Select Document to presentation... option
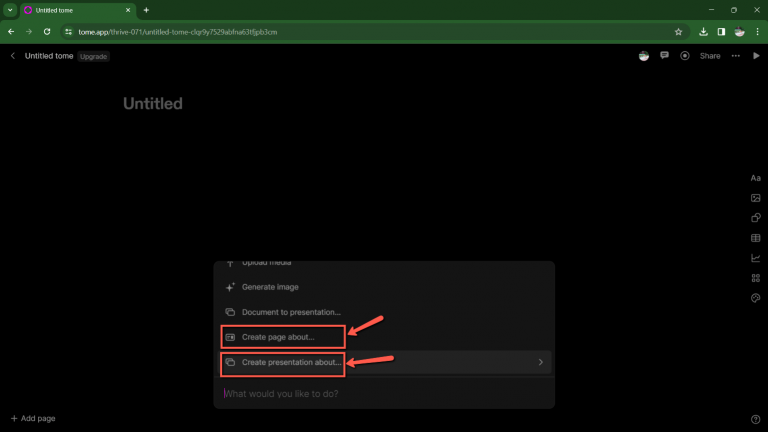The width and height of the screenshot is (768, 432). point(291,312)
